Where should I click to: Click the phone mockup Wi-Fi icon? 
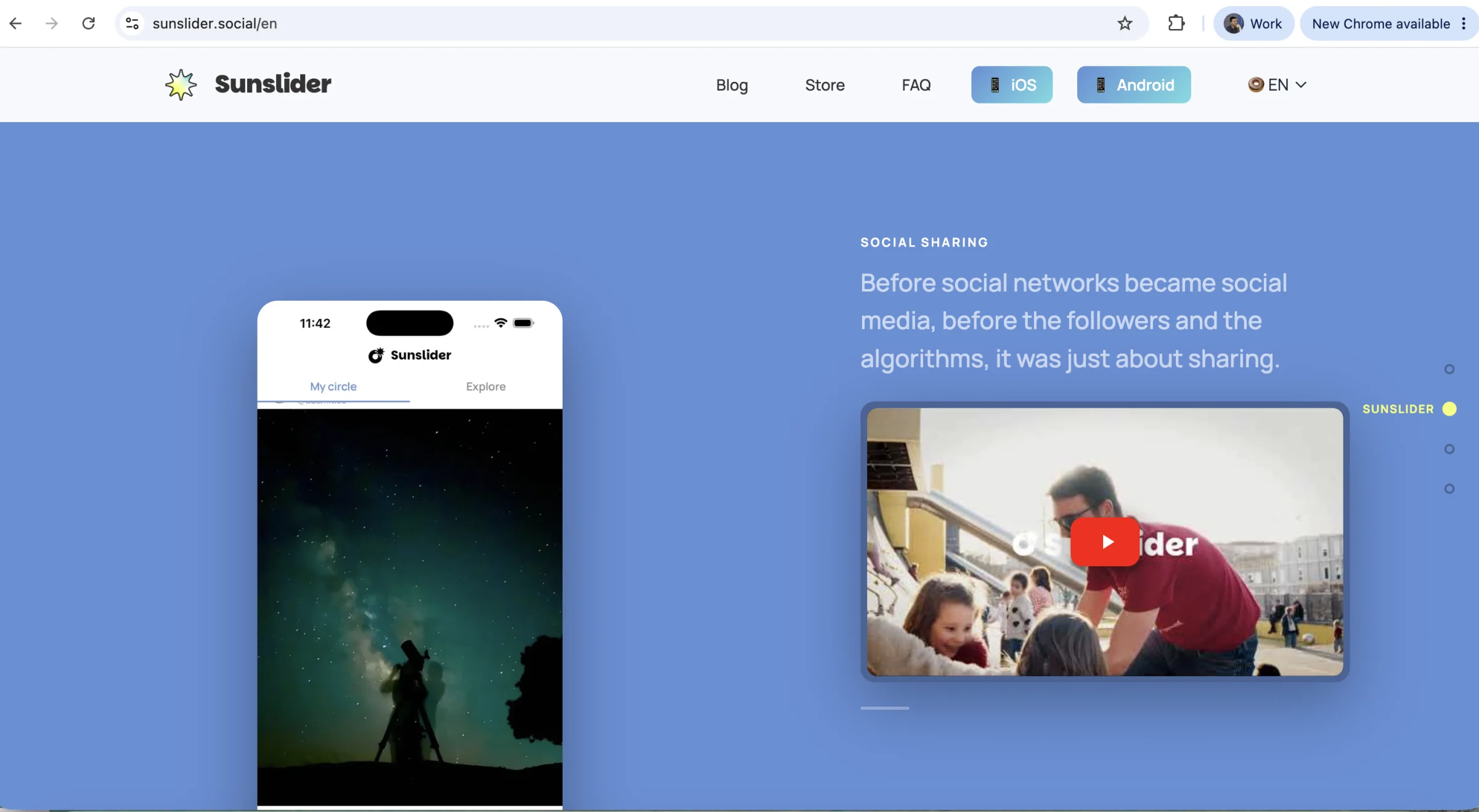(x=501, y=323)
